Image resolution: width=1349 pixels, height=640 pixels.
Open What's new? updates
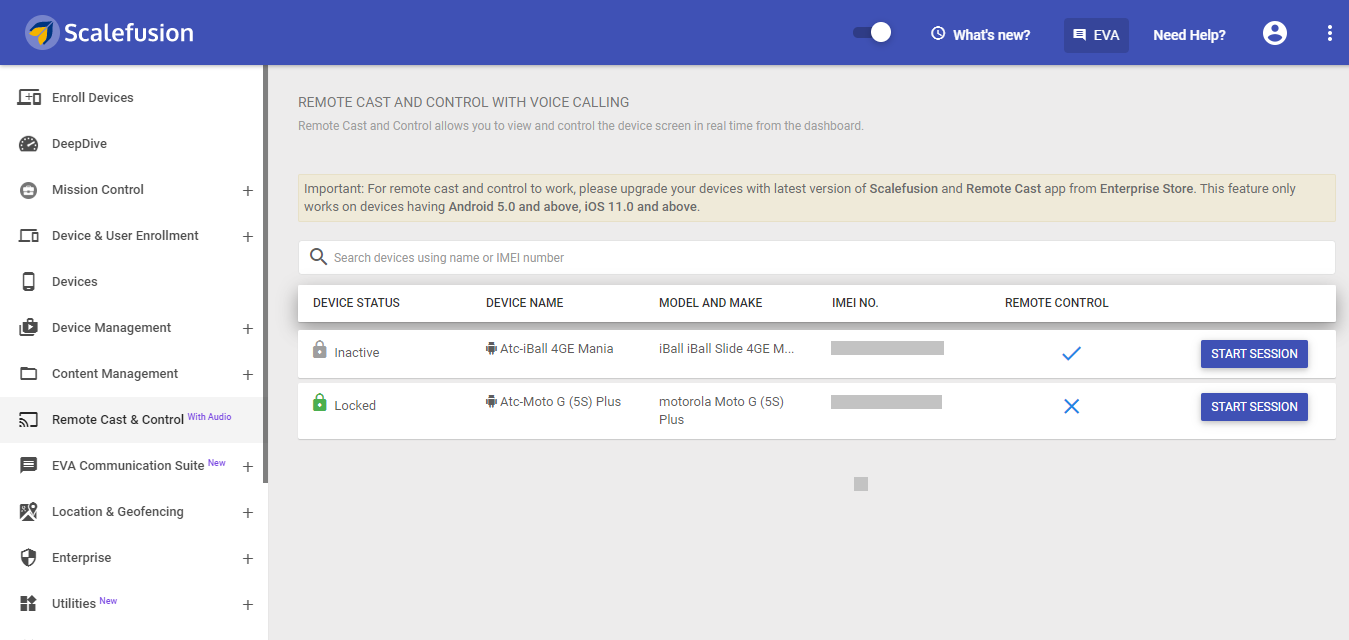coord(980,34)
